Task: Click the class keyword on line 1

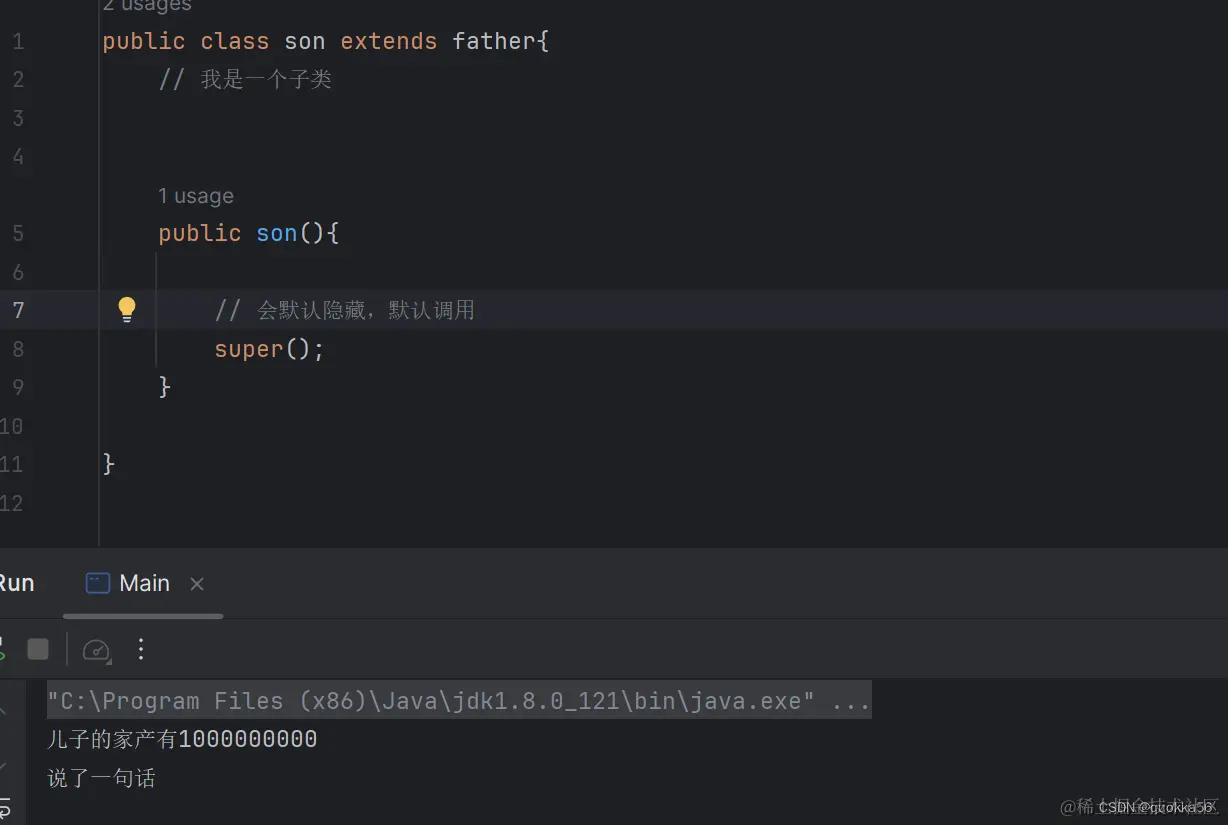Action: [x=235, y=41]
